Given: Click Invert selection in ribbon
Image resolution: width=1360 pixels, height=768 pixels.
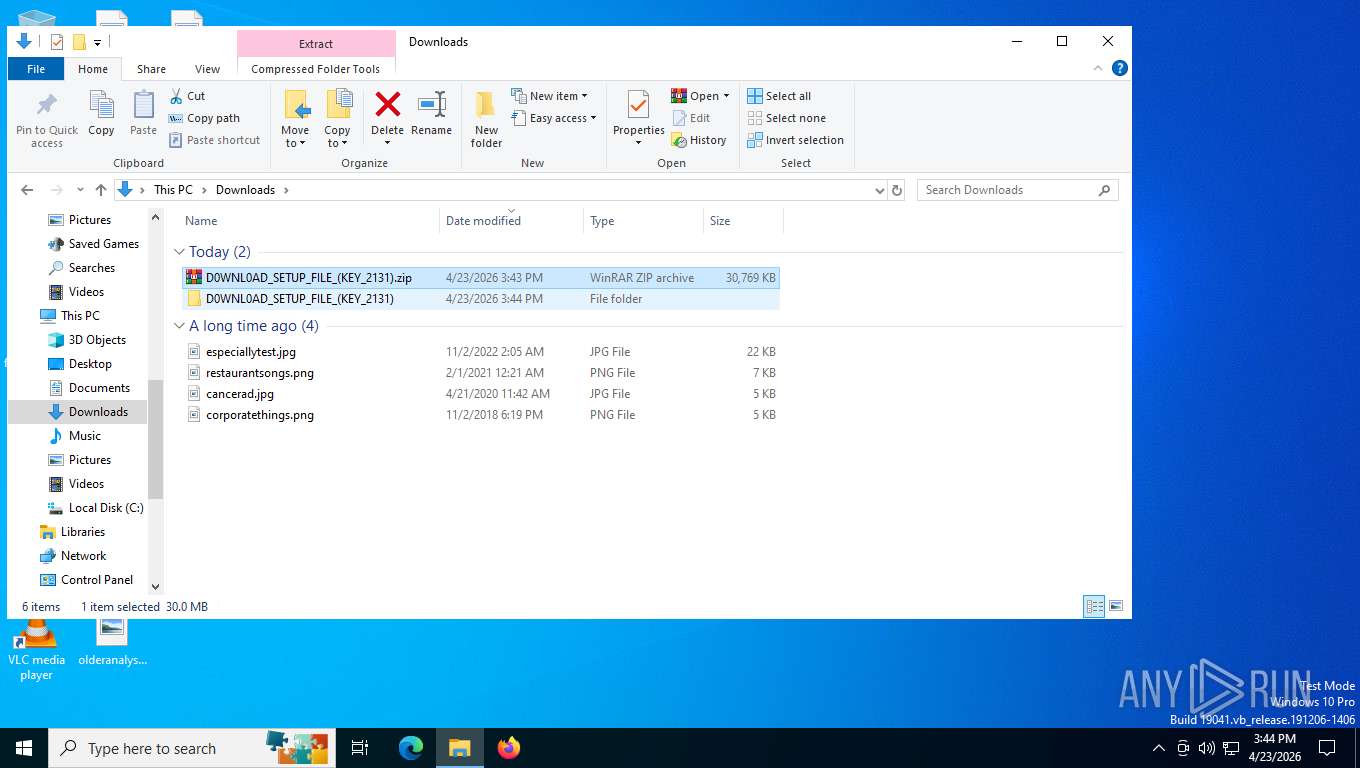Looking at the screenshot, I should click(796, 140).
